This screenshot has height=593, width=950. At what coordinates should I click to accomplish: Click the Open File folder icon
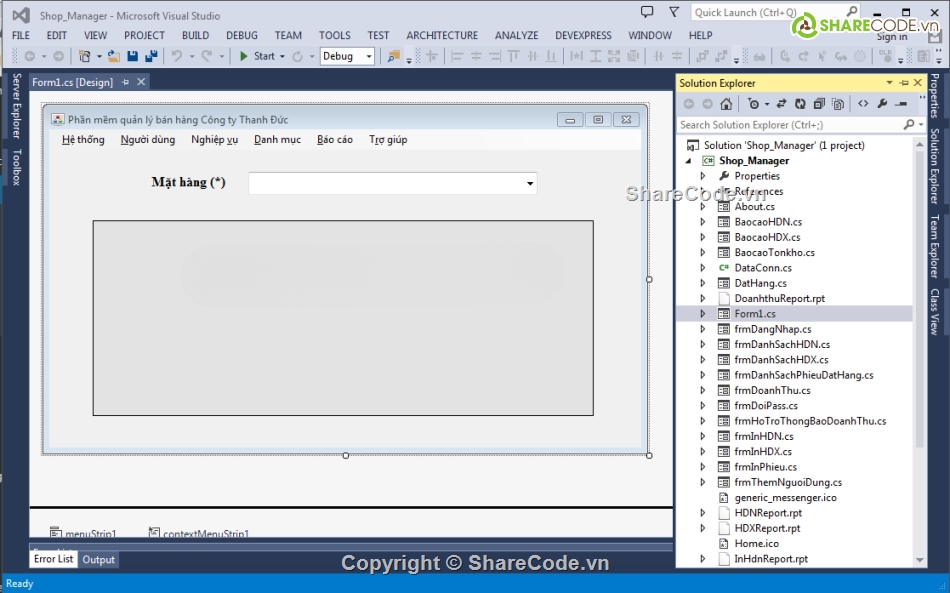[113, 56]
